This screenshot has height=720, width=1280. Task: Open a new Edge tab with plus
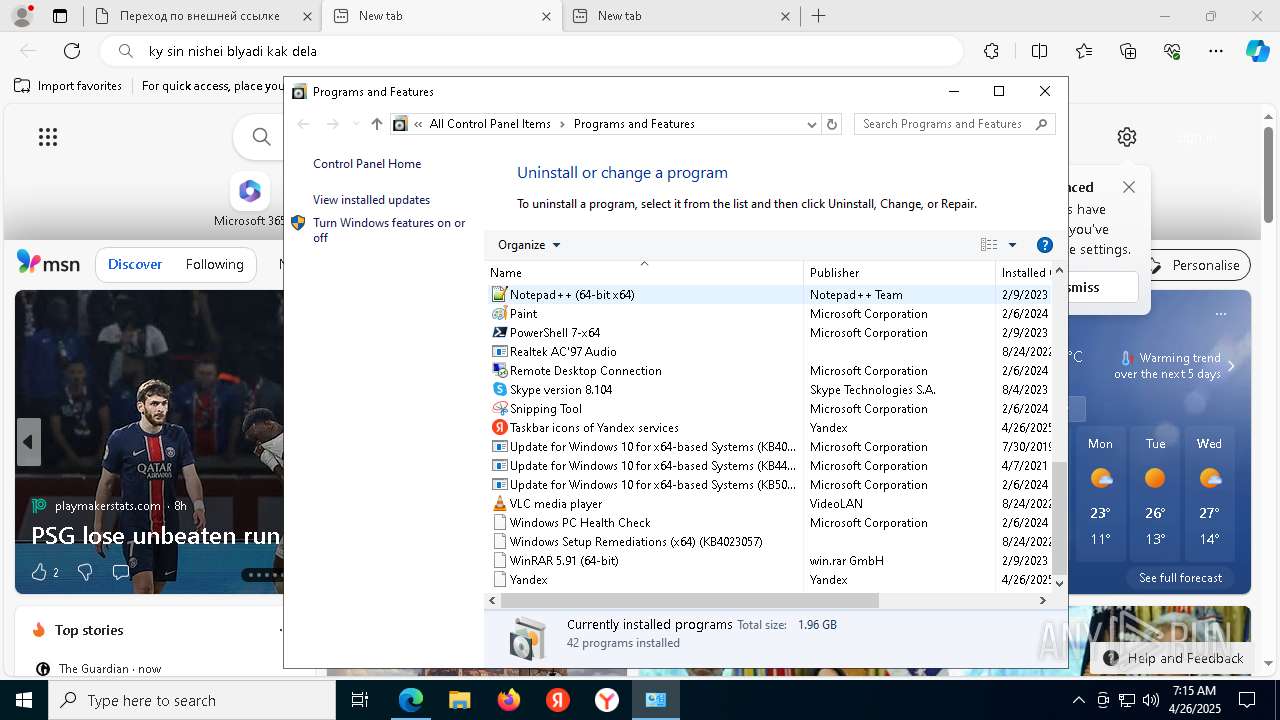818,16
